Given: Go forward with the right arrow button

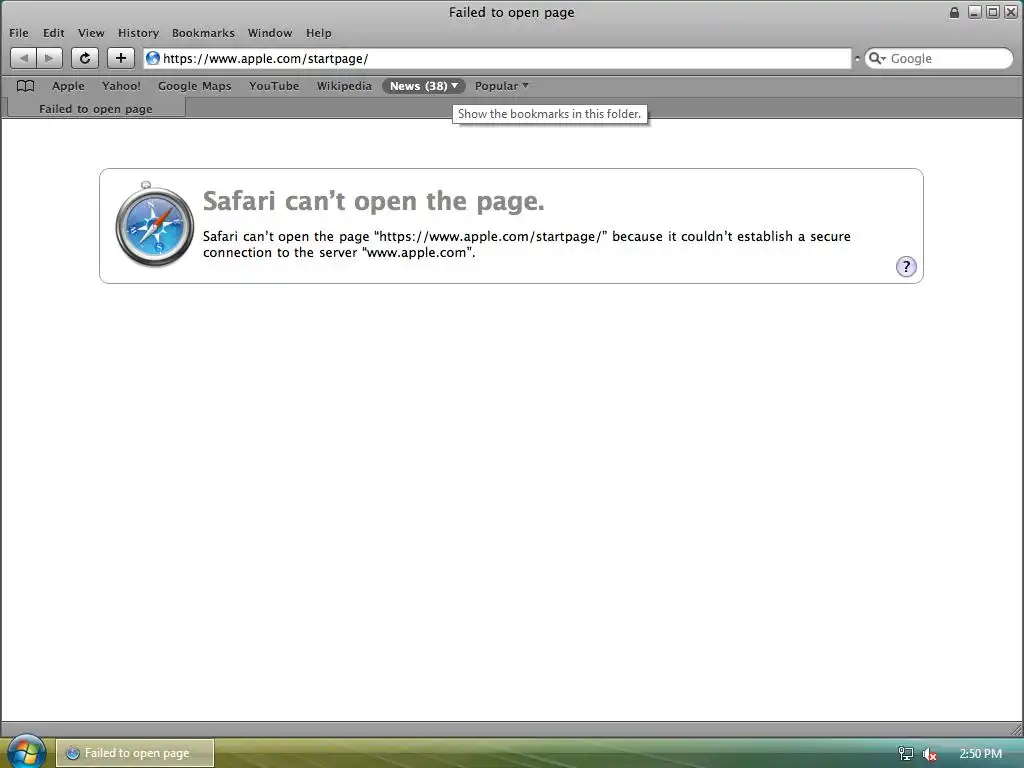Looking at the screenshot, I should point(49,58).
